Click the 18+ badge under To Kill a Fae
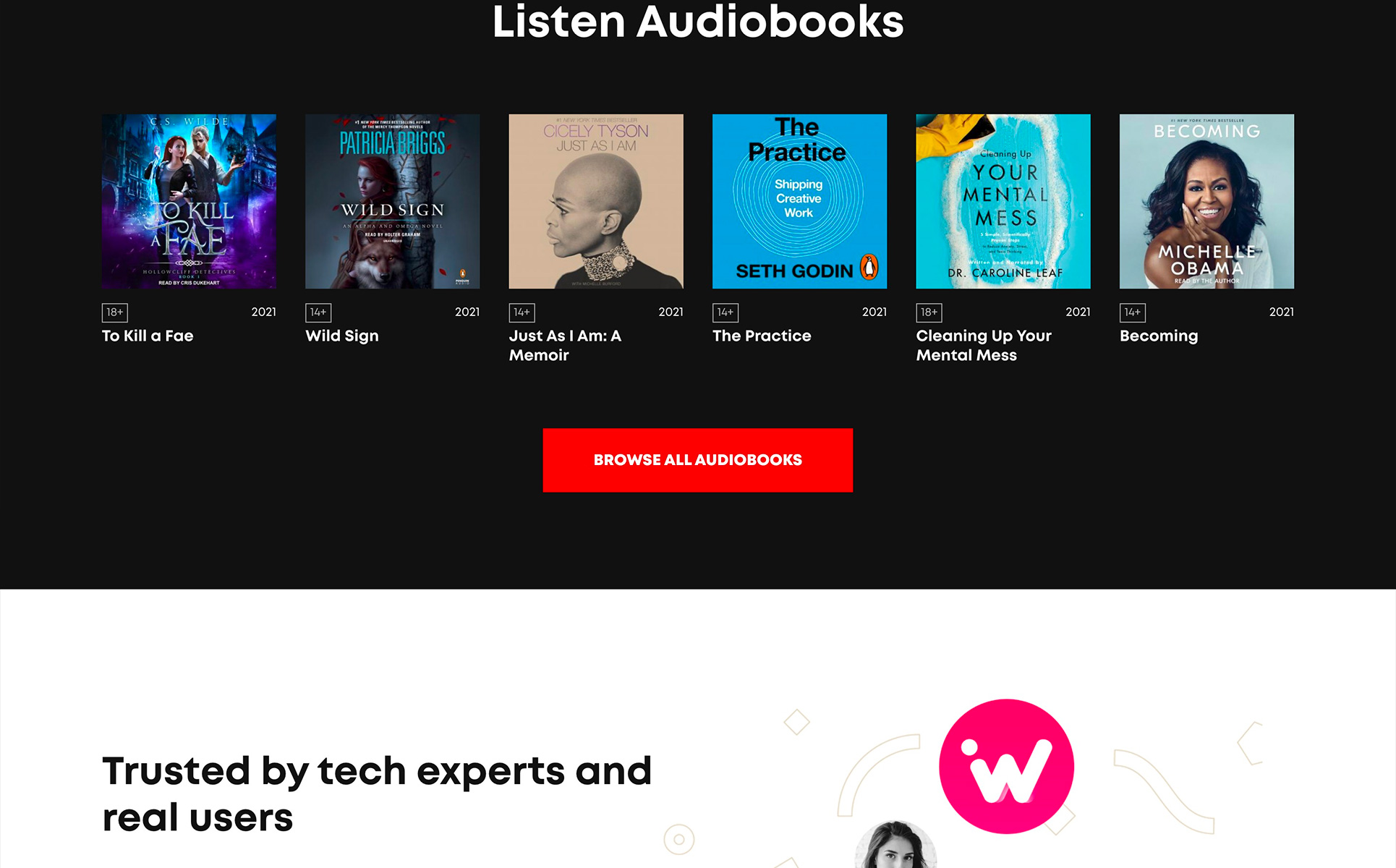The image size is (1396, 868). (115, 312)
